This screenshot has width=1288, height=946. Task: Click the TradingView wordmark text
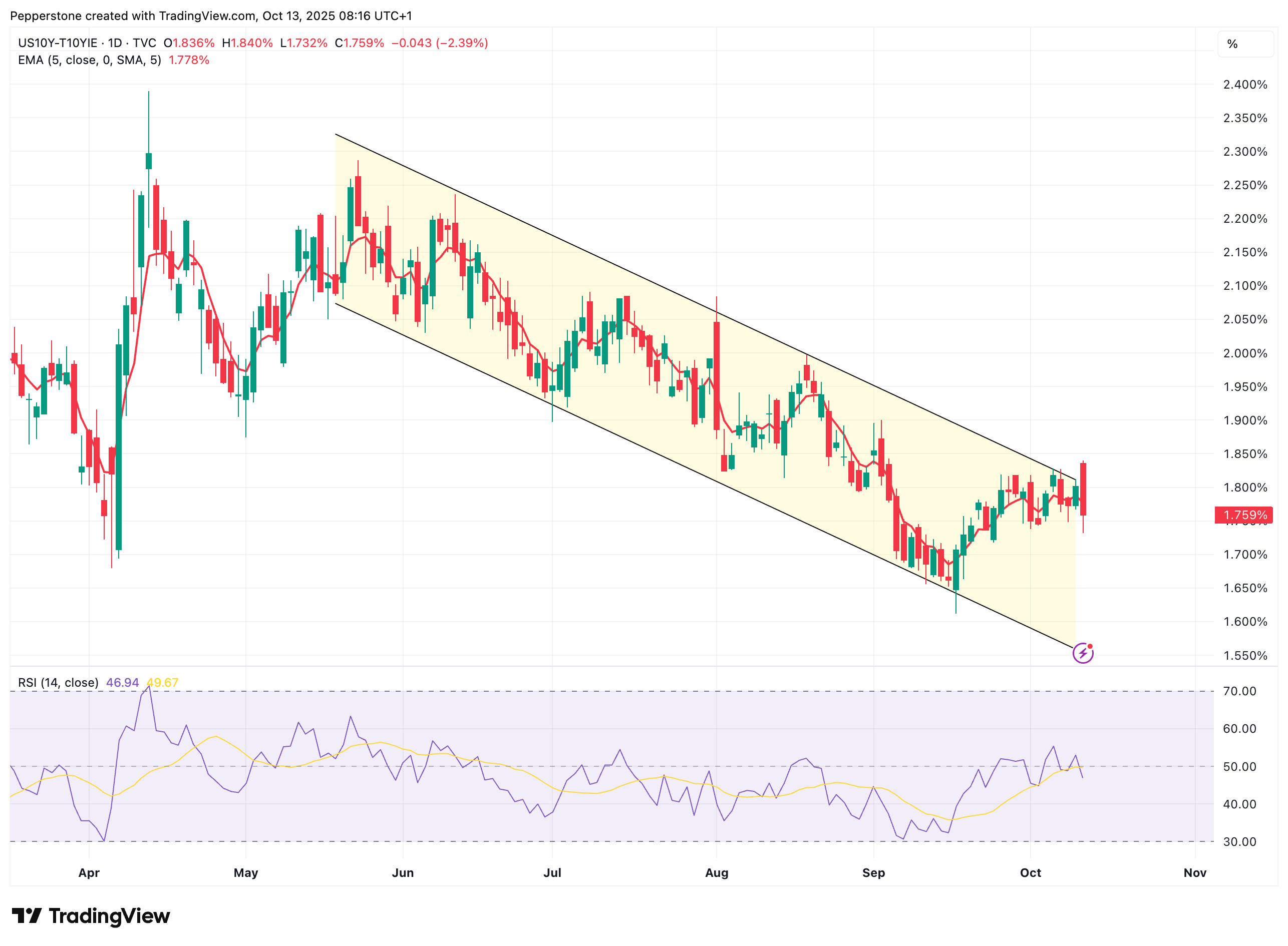(x=109, y=915)
